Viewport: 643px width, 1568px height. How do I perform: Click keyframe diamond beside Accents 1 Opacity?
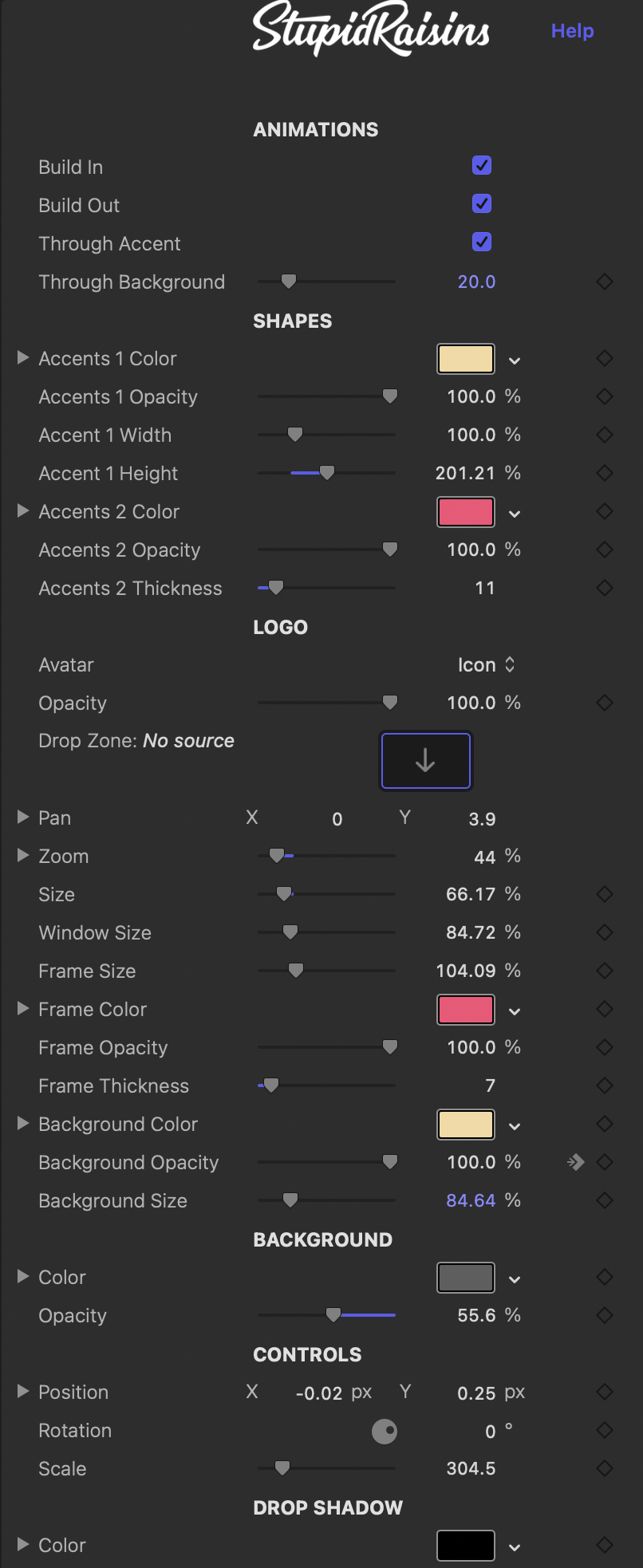tap(605, 396)
